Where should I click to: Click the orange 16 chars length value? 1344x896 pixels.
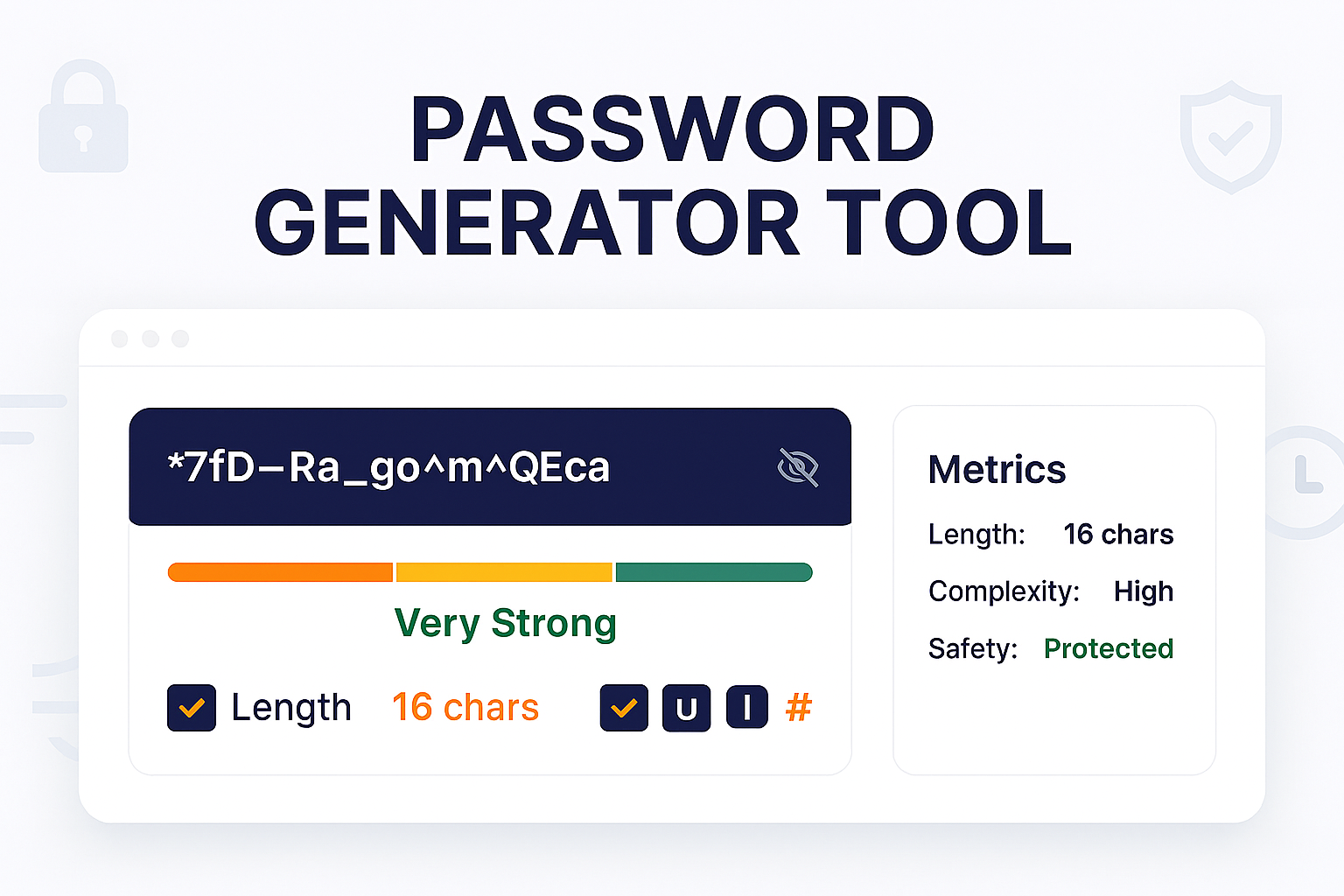click(465, 707)
